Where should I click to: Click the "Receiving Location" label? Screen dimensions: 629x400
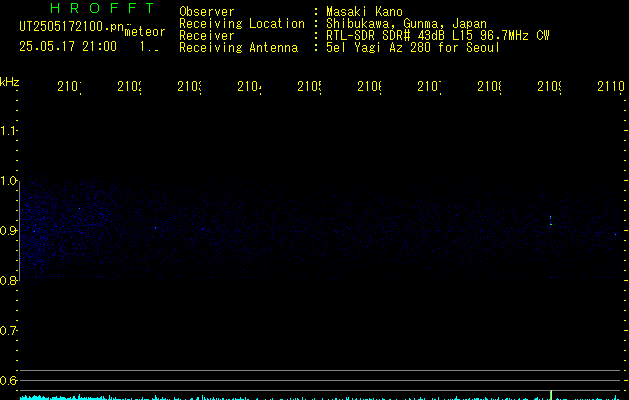[x=242, y=24]
